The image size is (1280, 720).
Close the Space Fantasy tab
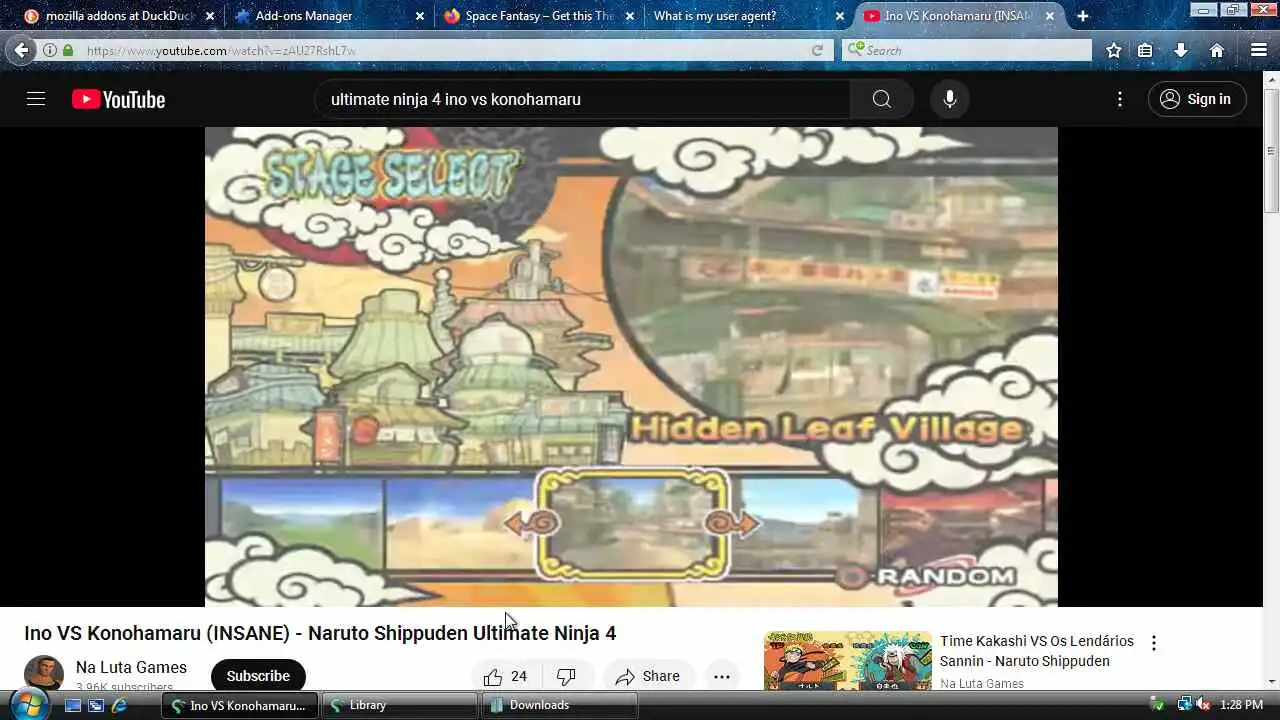(x=630, y=16)
